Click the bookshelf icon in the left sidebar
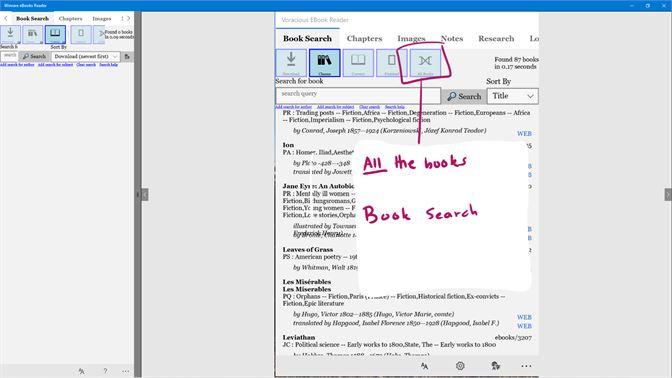This screenshot has width=672, height=378. pyautogui.click(x=33, y=34)
